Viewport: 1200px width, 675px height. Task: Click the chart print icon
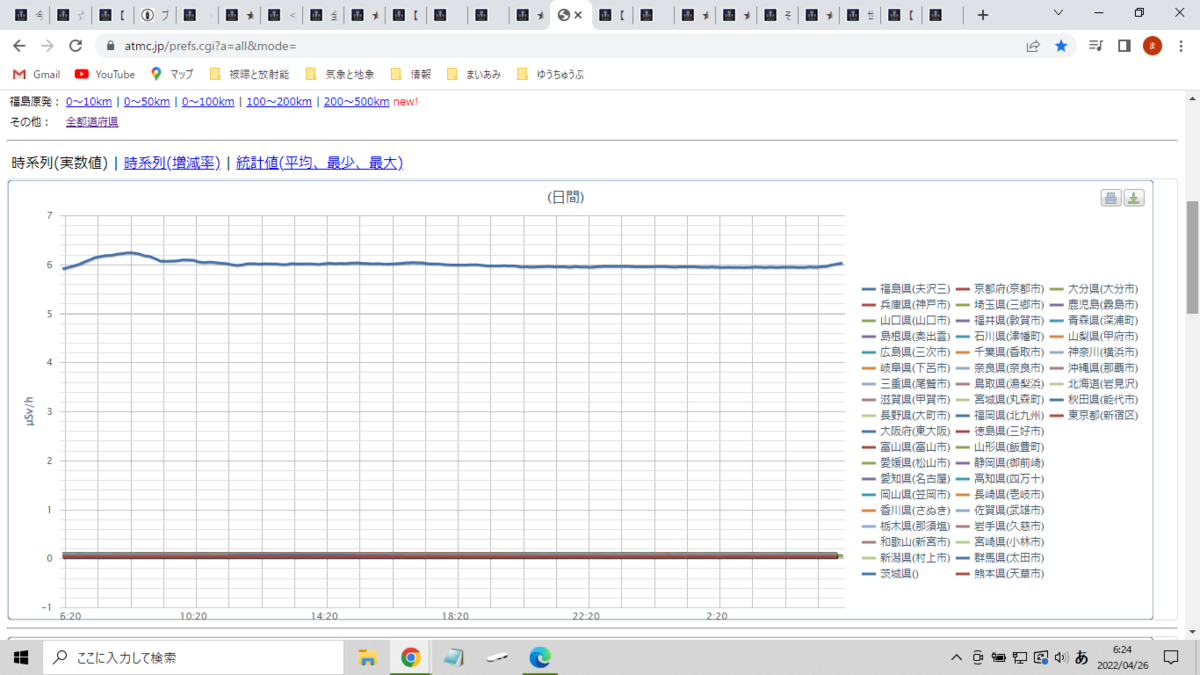click(x=1111, y=198)
